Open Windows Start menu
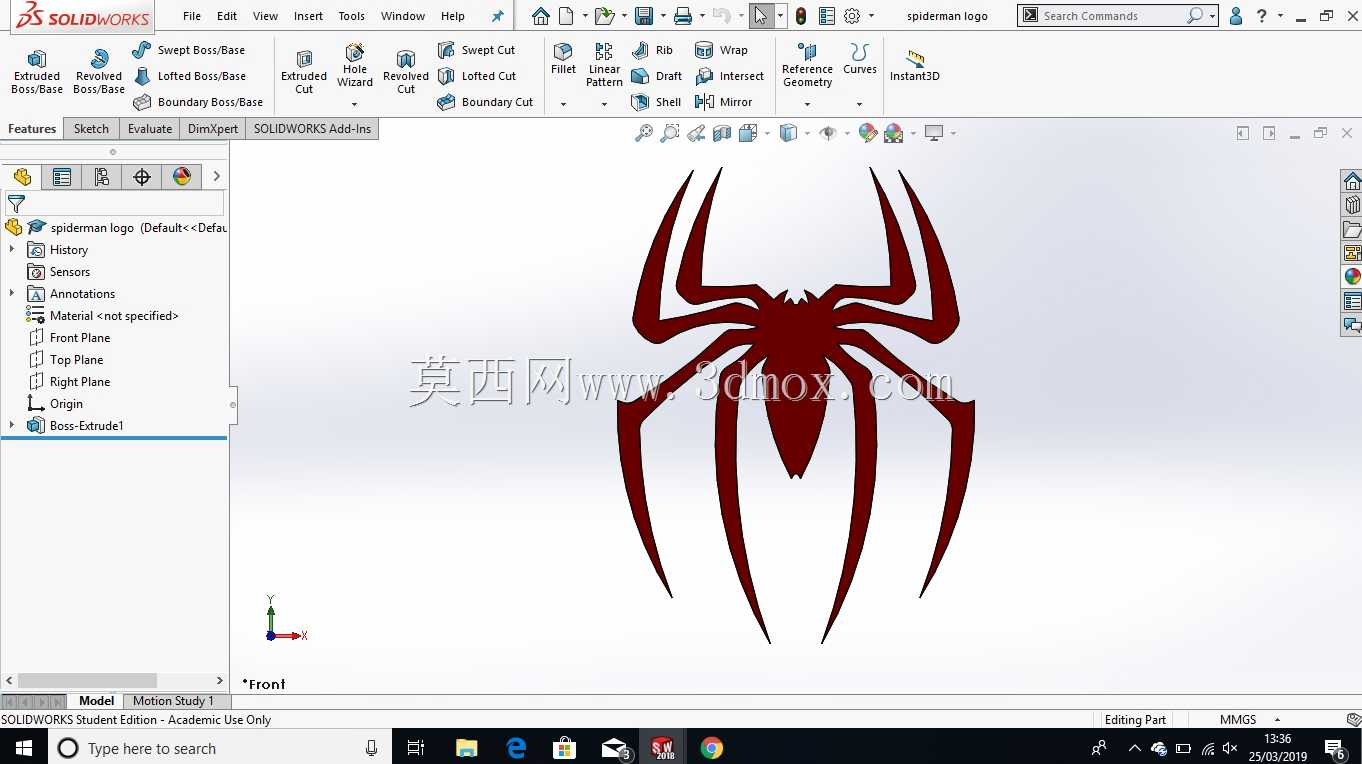1362x764 pixels. 23,748
